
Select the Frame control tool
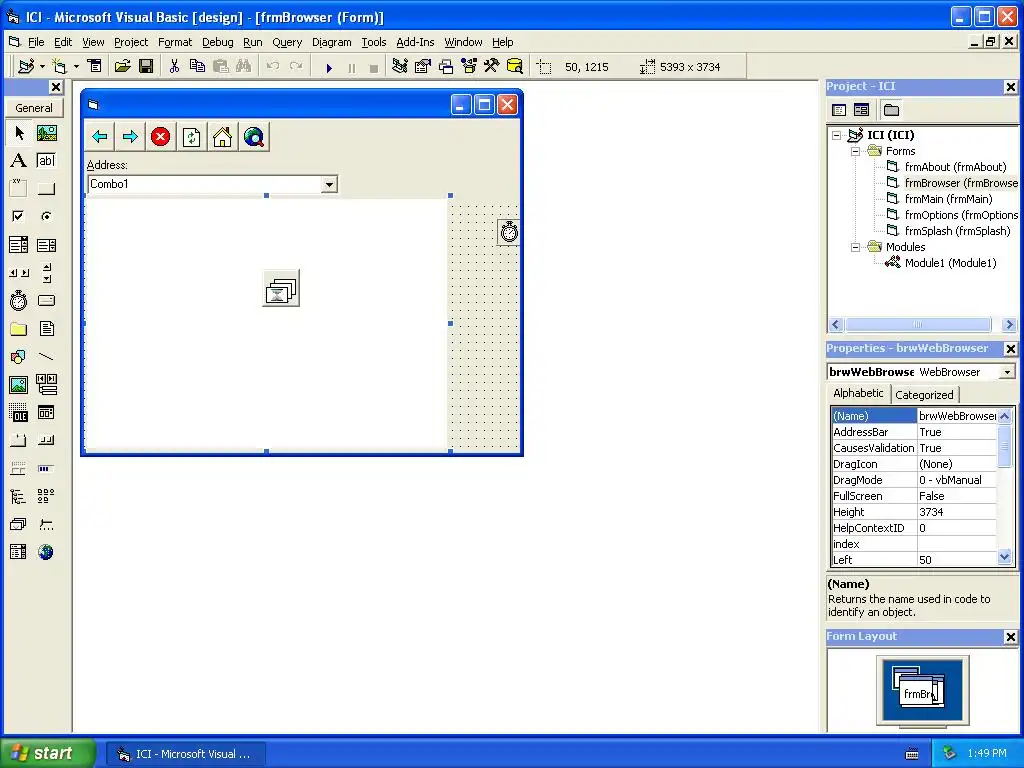(x=18, y=189)
